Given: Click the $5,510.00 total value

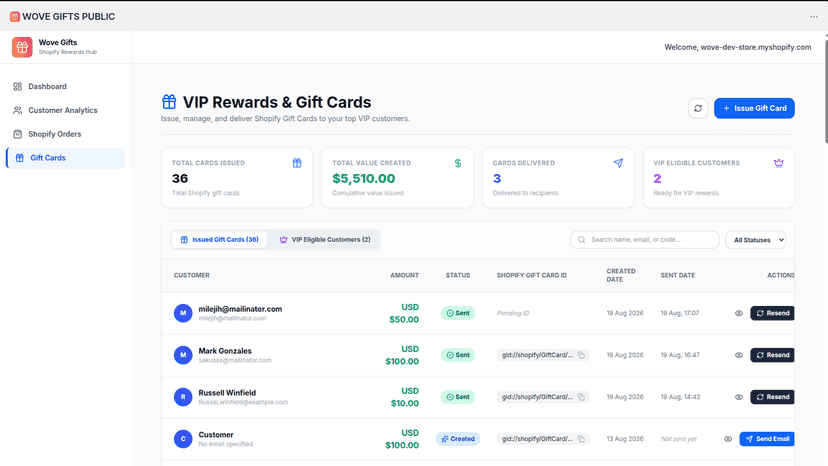Looking at the screenshot, I should coord(364,179).
